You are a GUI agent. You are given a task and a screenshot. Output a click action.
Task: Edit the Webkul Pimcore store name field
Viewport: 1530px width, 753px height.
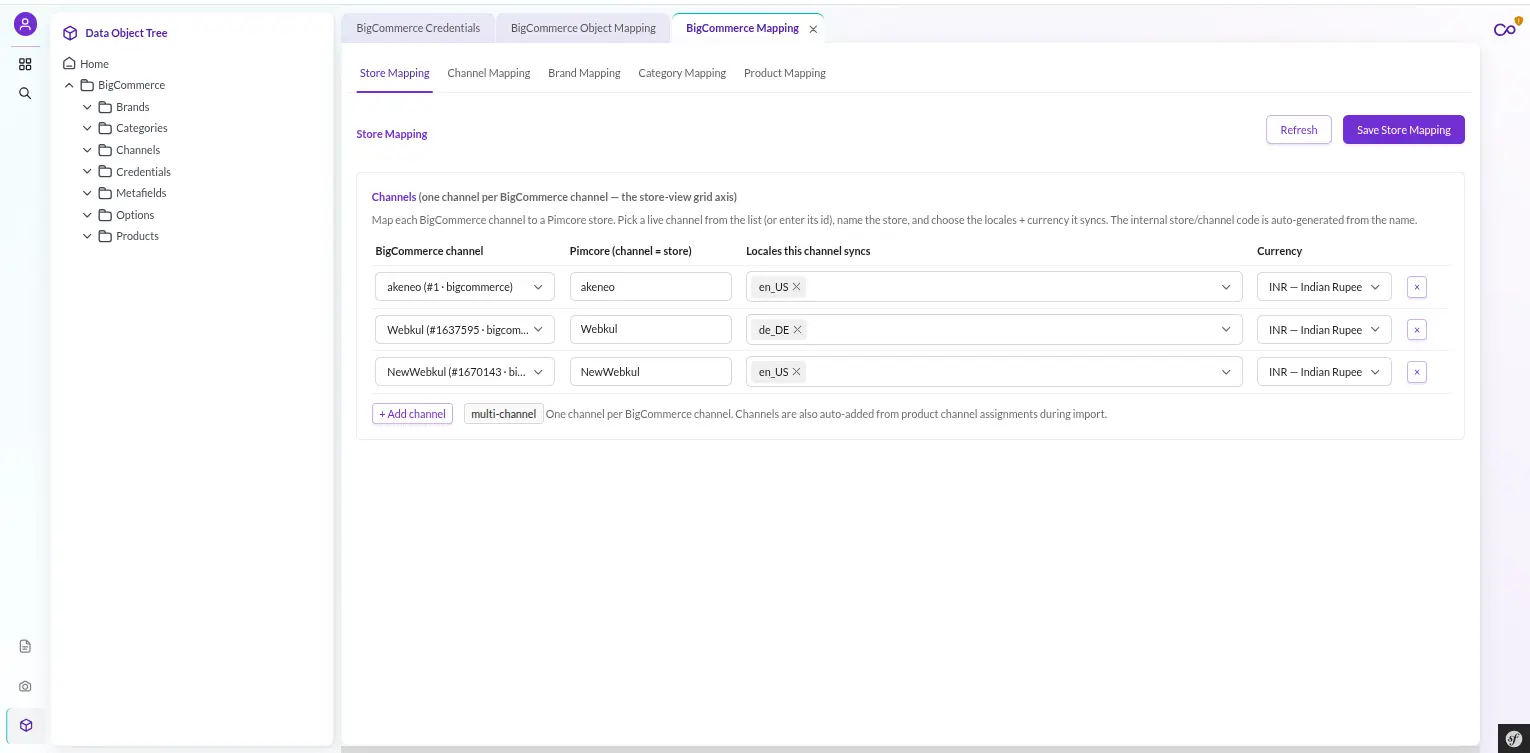651,330
